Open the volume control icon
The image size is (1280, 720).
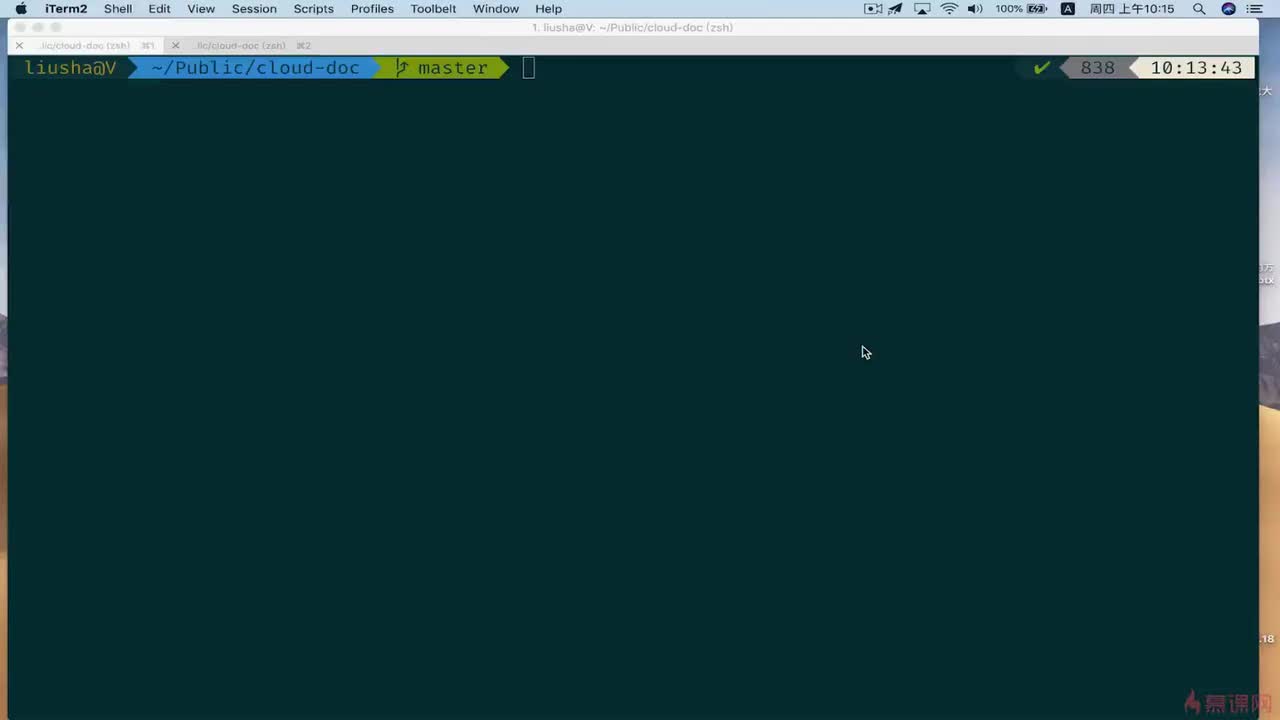click(x=975, y=9)
